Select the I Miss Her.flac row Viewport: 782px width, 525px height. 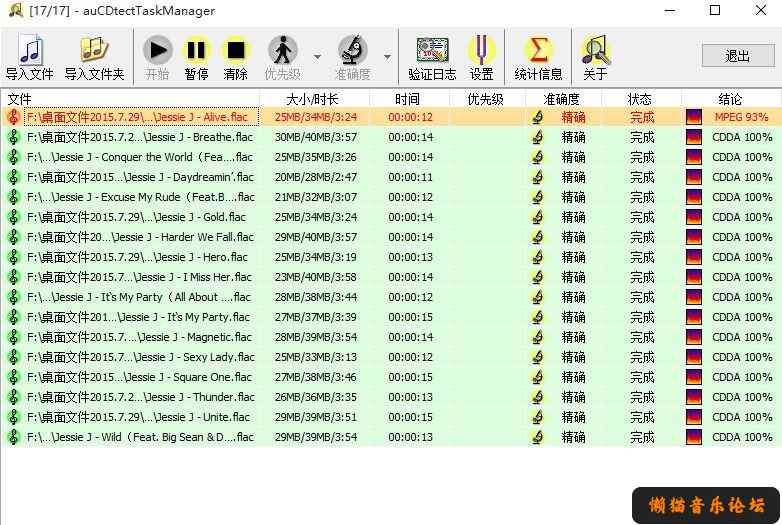pos(391,277)
